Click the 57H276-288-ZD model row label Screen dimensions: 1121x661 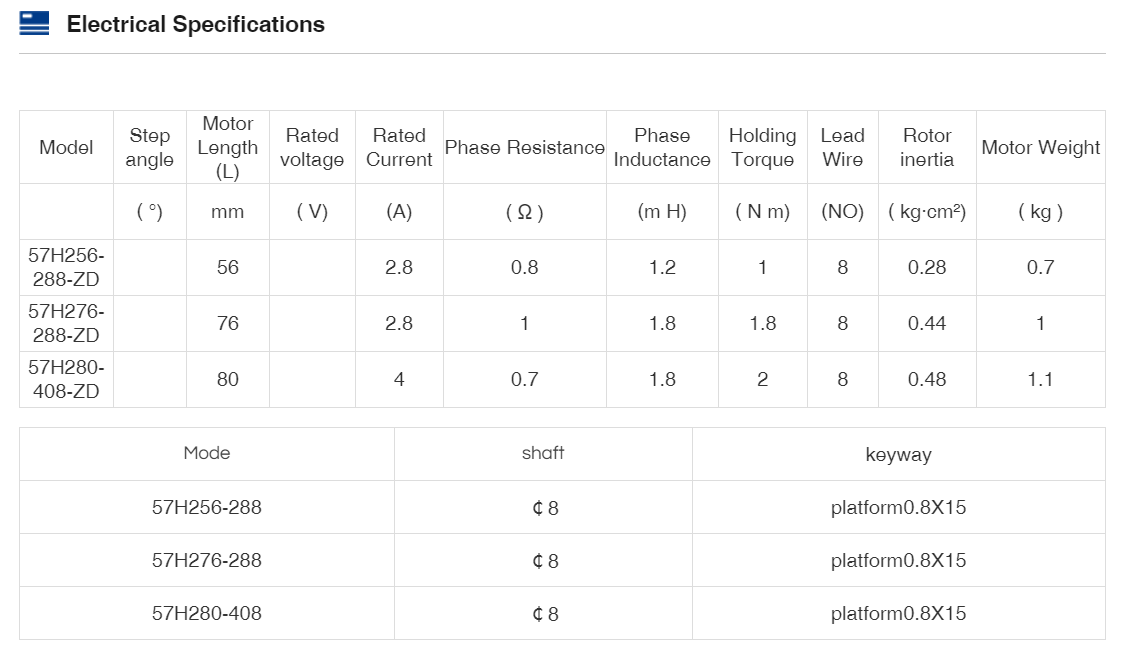pyautogui.click(x=66, y=324)
